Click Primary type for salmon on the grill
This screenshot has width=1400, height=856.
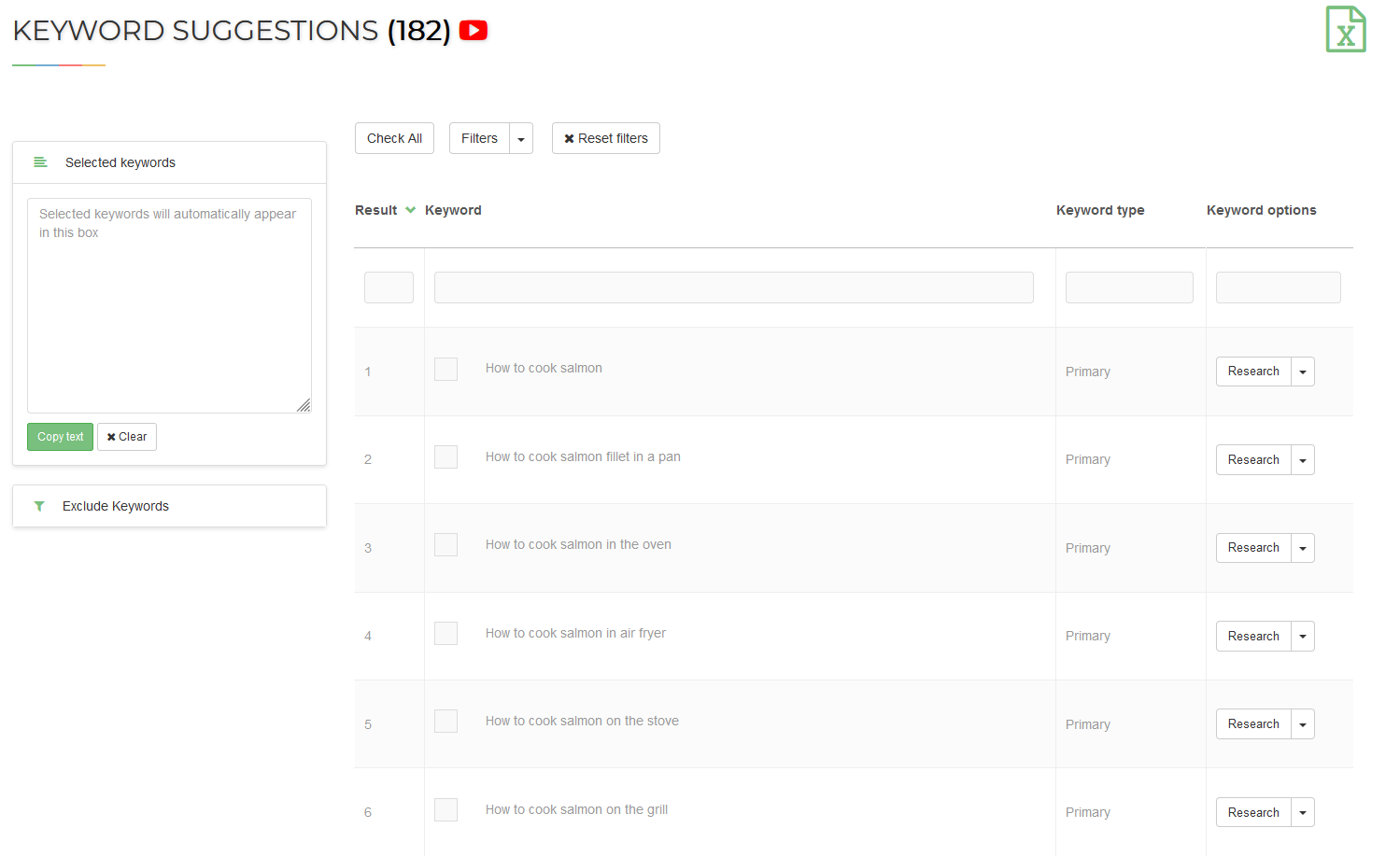pos(1088,812)
